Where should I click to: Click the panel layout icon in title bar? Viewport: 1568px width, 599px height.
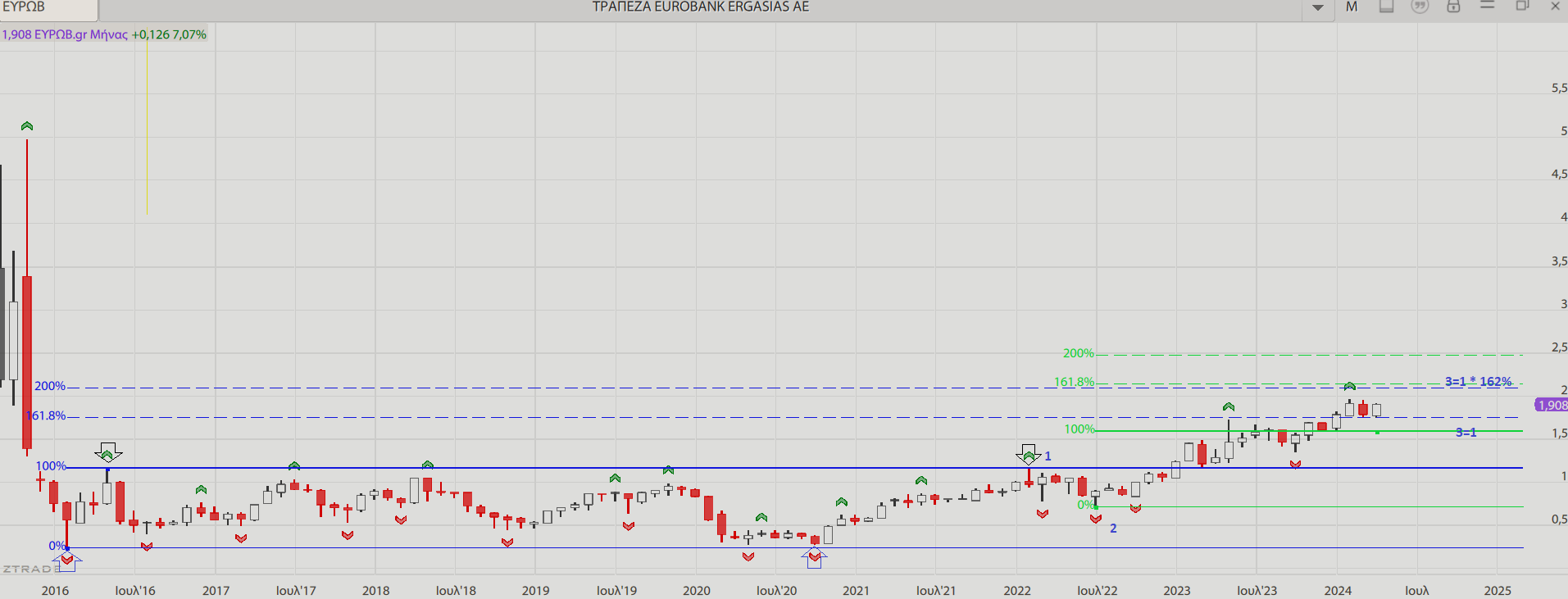[x=1386, y=7]
